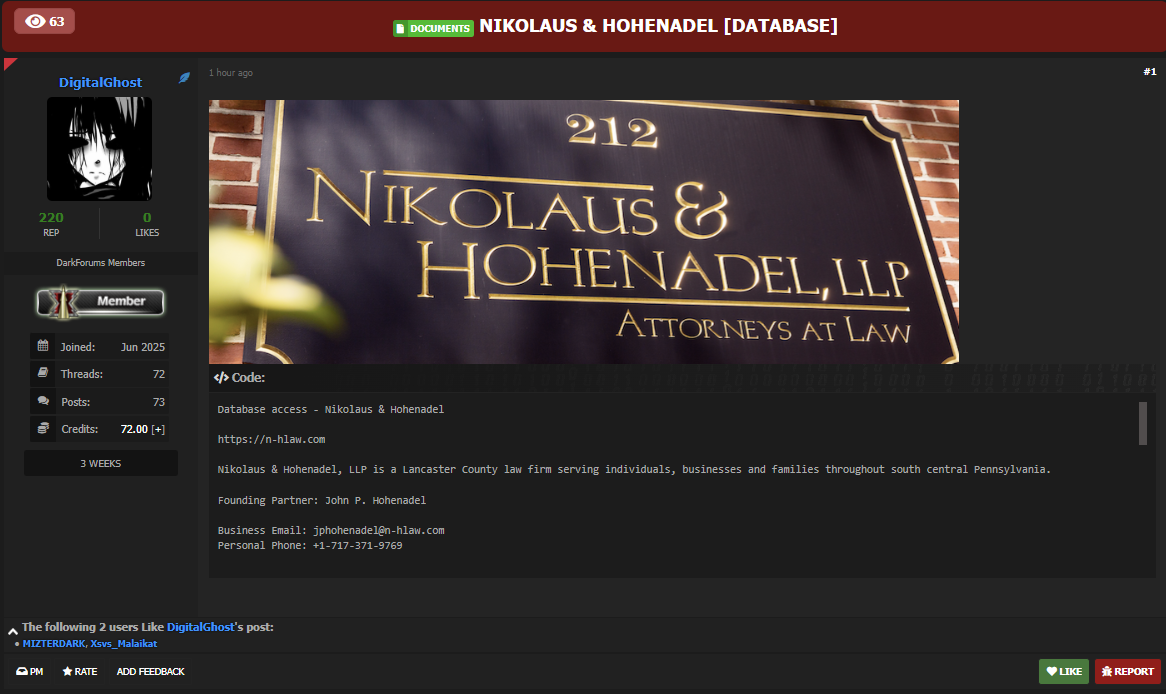Open MIZTERDARK user profile
Image resolution: width=1166 pixels, height=694 pixels.
54,644
